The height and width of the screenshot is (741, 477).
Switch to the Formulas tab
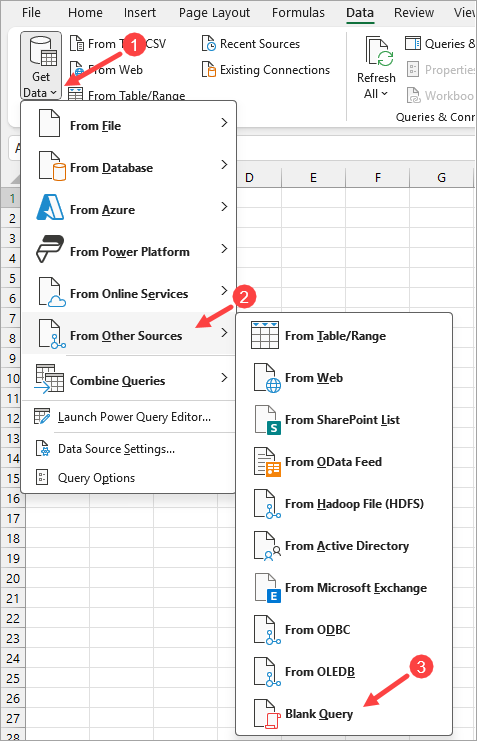point(298,12)
